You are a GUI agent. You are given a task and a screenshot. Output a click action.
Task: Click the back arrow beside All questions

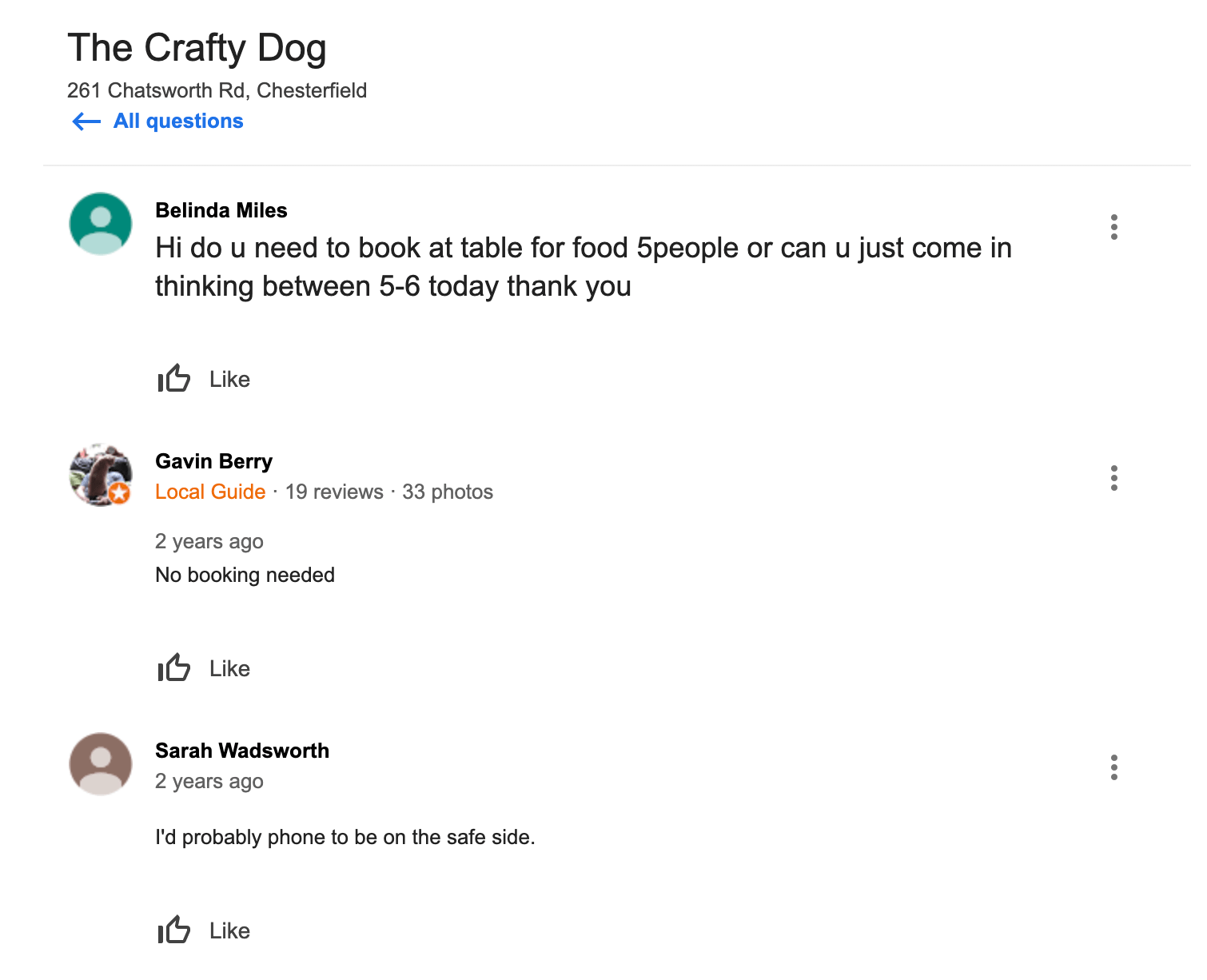86,122
